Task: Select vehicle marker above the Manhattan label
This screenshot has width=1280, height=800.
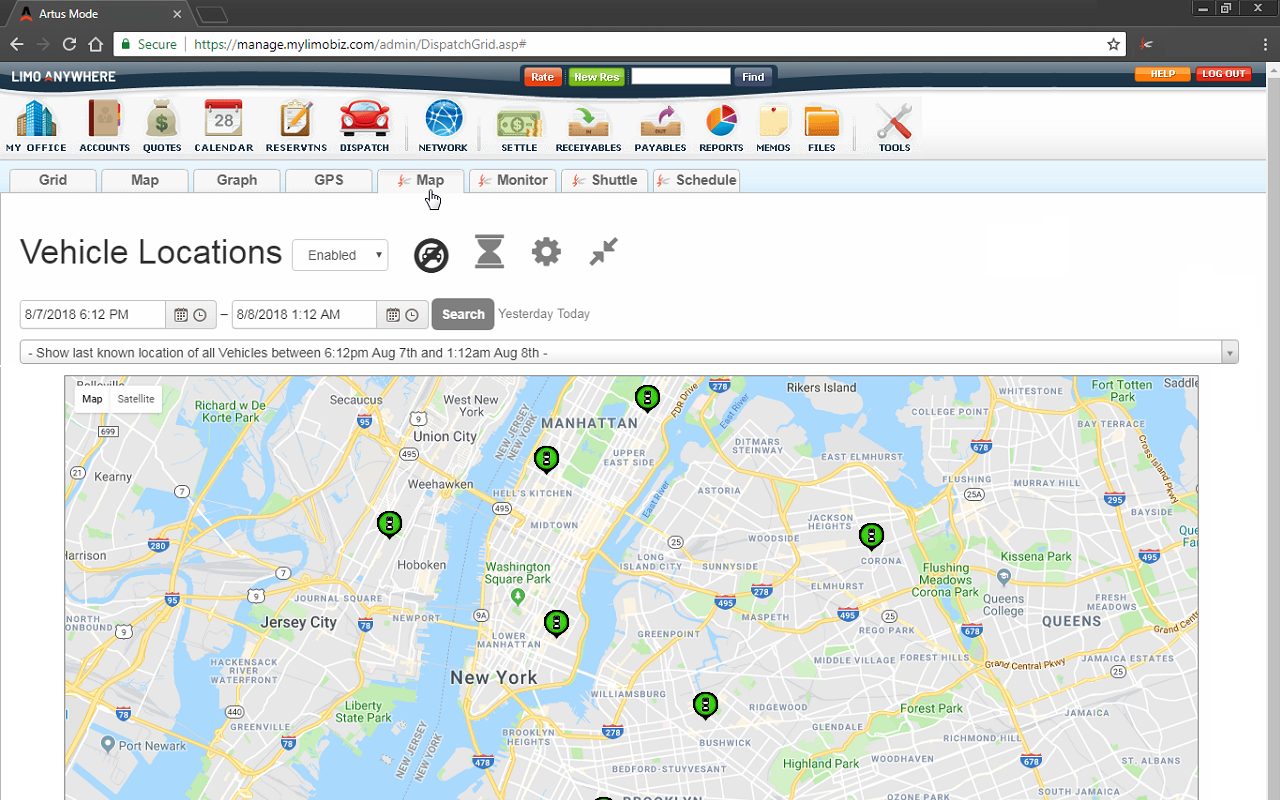Action: (648, 398)
